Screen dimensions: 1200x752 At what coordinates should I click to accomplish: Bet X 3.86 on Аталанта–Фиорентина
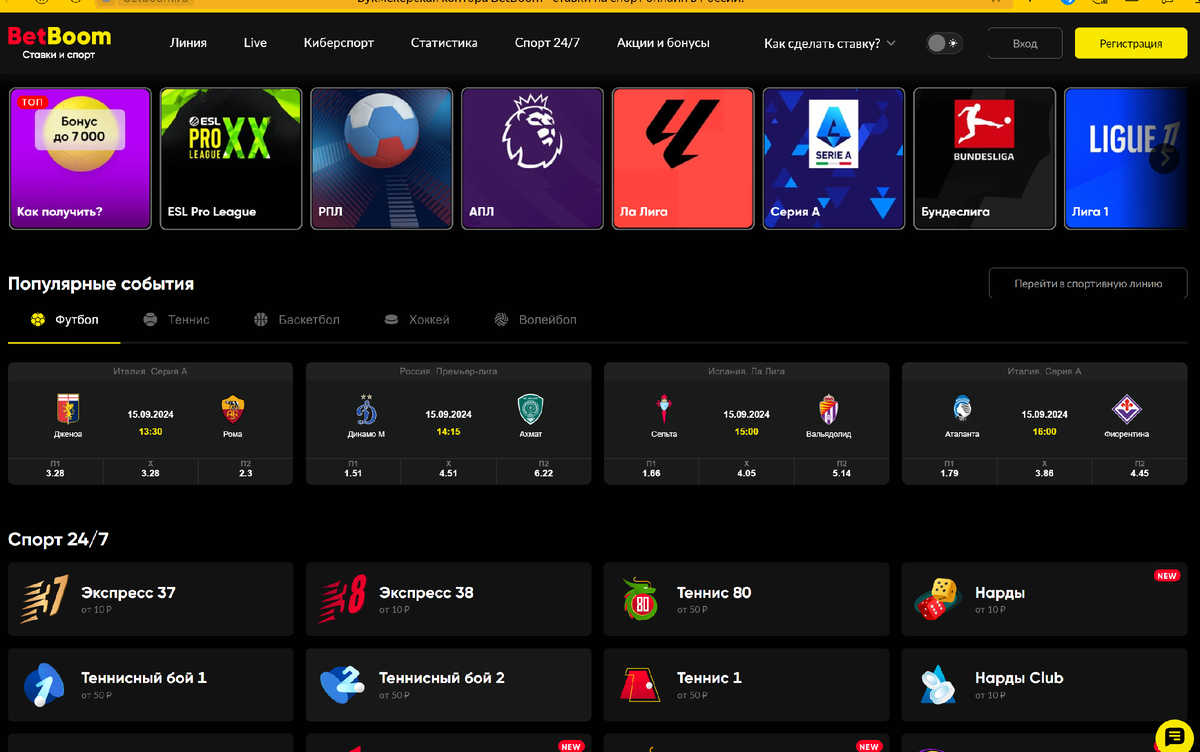[1044, 469]
